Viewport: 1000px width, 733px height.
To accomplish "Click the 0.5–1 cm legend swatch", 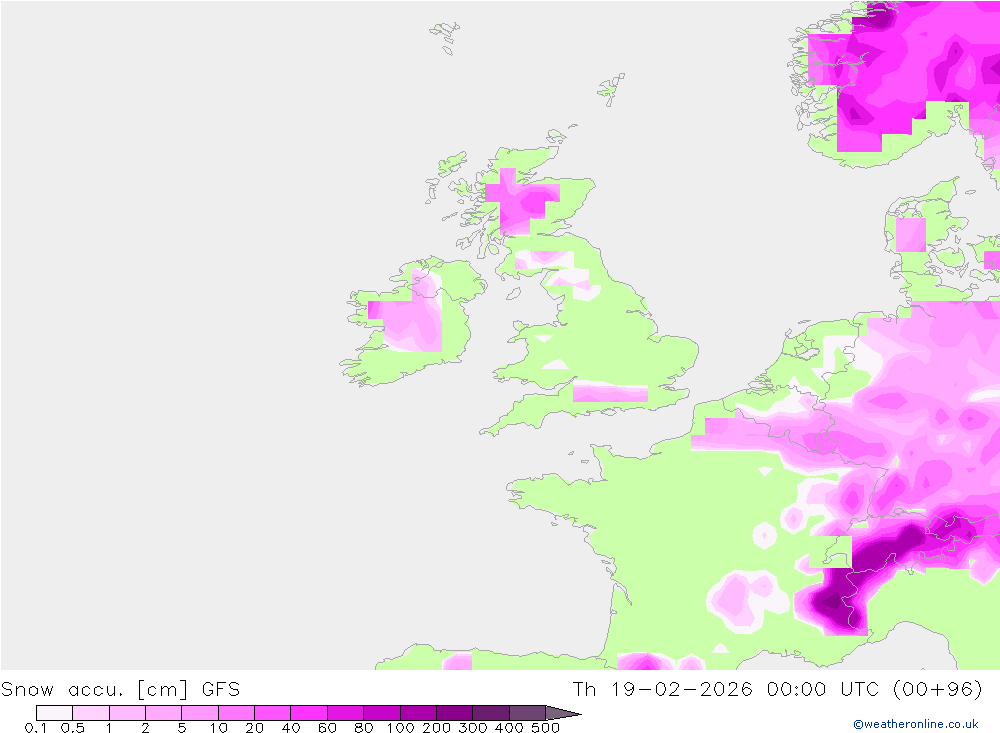I will [x=91, y=713].
